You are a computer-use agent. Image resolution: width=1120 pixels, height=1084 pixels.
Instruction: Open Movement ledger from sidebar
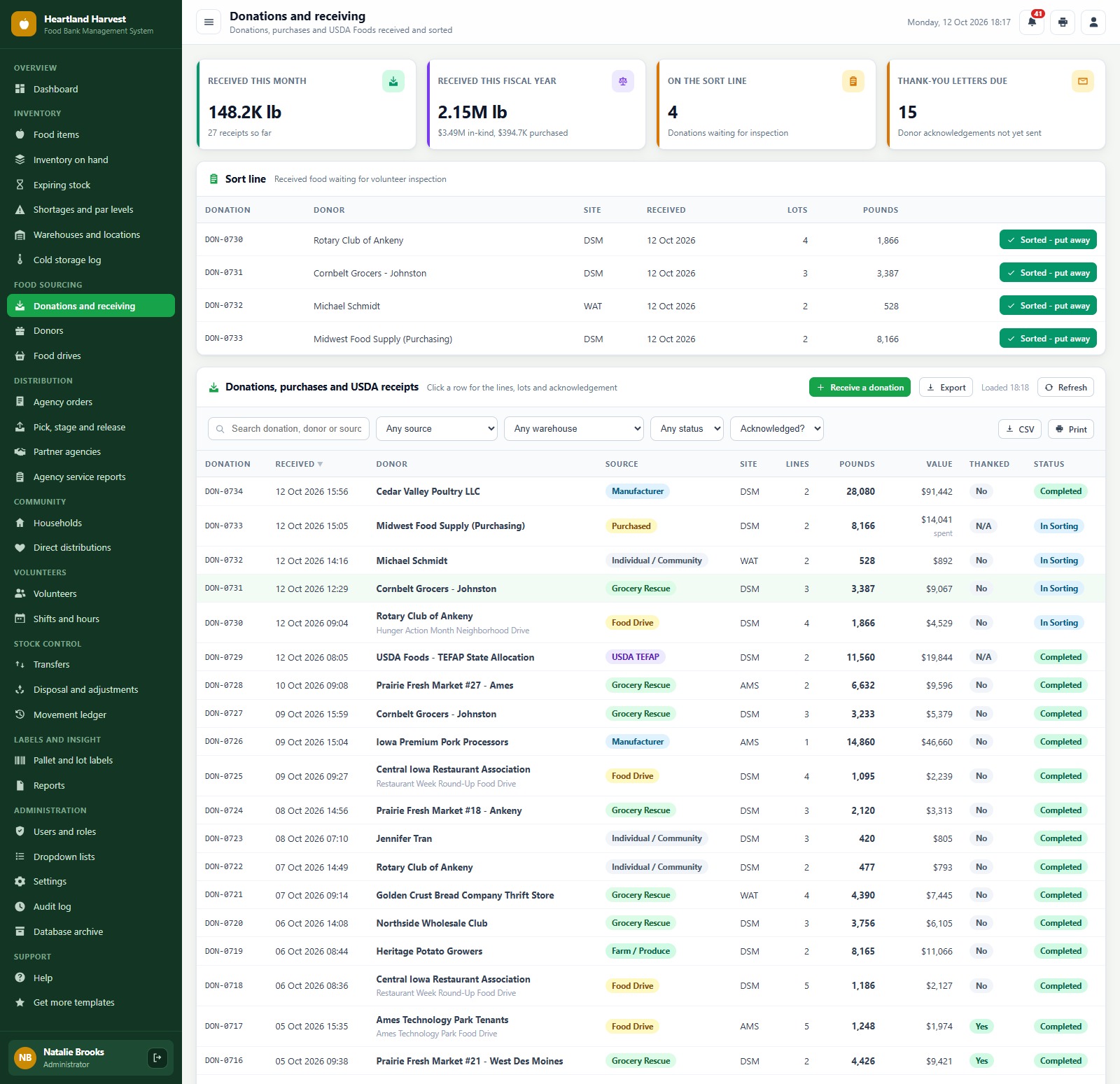coord(91,715)
